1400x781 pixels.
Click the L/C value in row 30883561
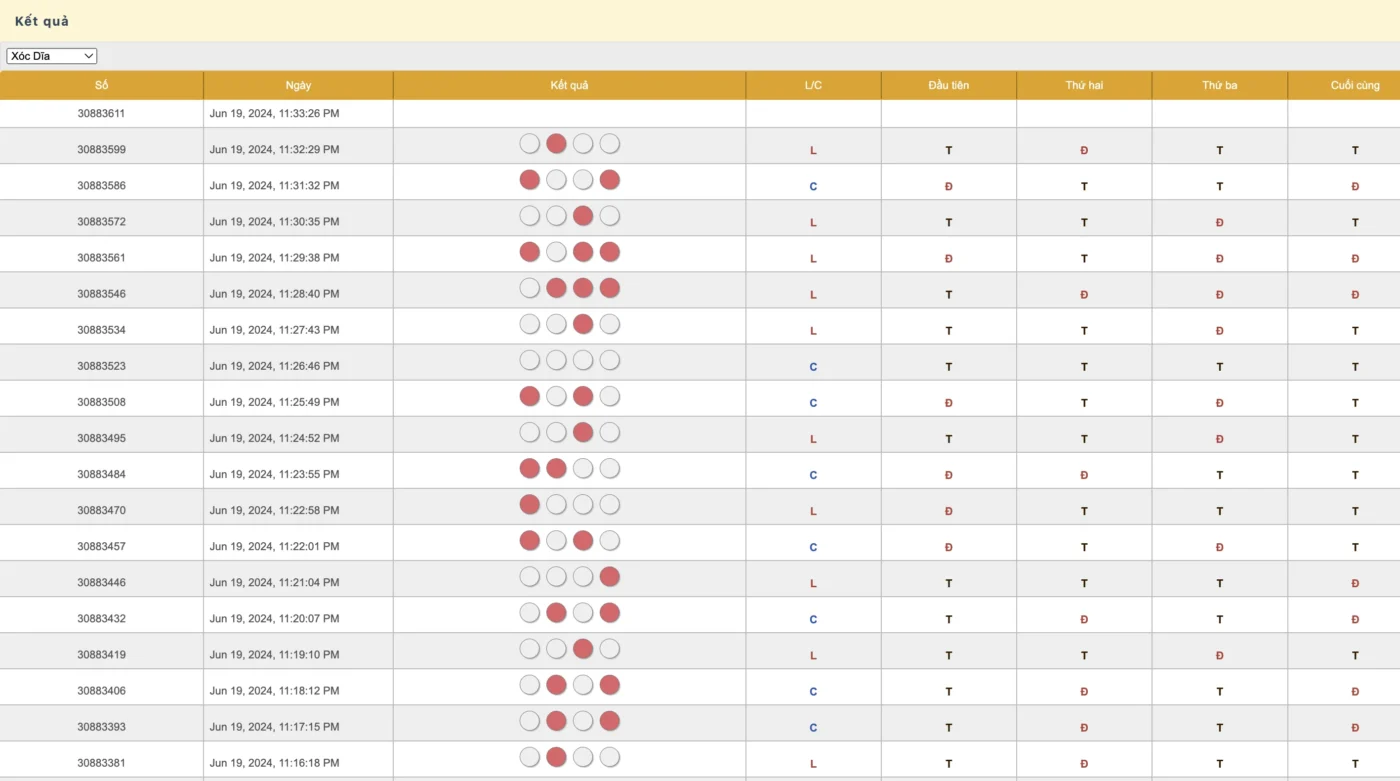pyautogui.click(x=813, y=259)
